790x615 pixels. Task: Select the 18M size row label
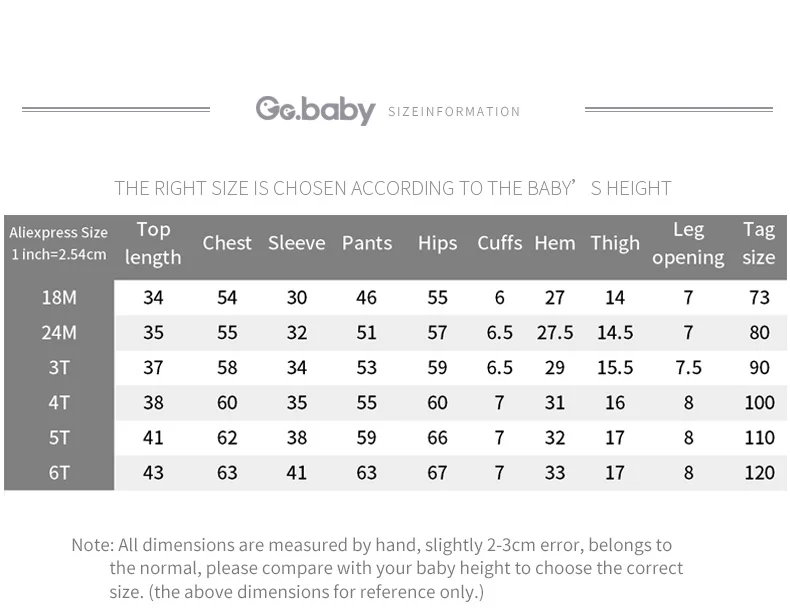click(x=59, y=298)
